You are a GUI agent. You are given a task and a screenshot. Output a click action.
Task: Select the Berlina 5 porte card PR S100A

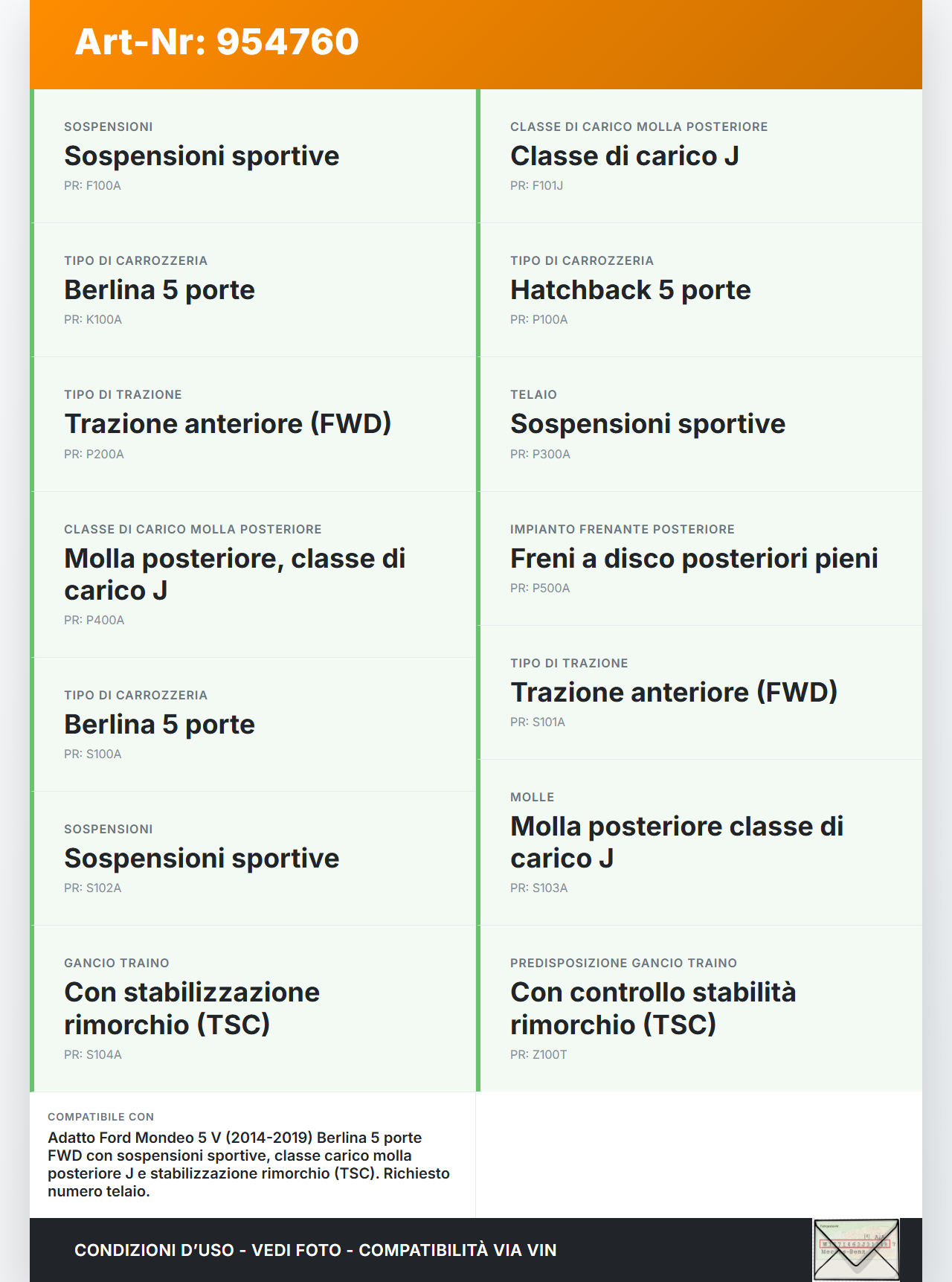coord(254,725)
